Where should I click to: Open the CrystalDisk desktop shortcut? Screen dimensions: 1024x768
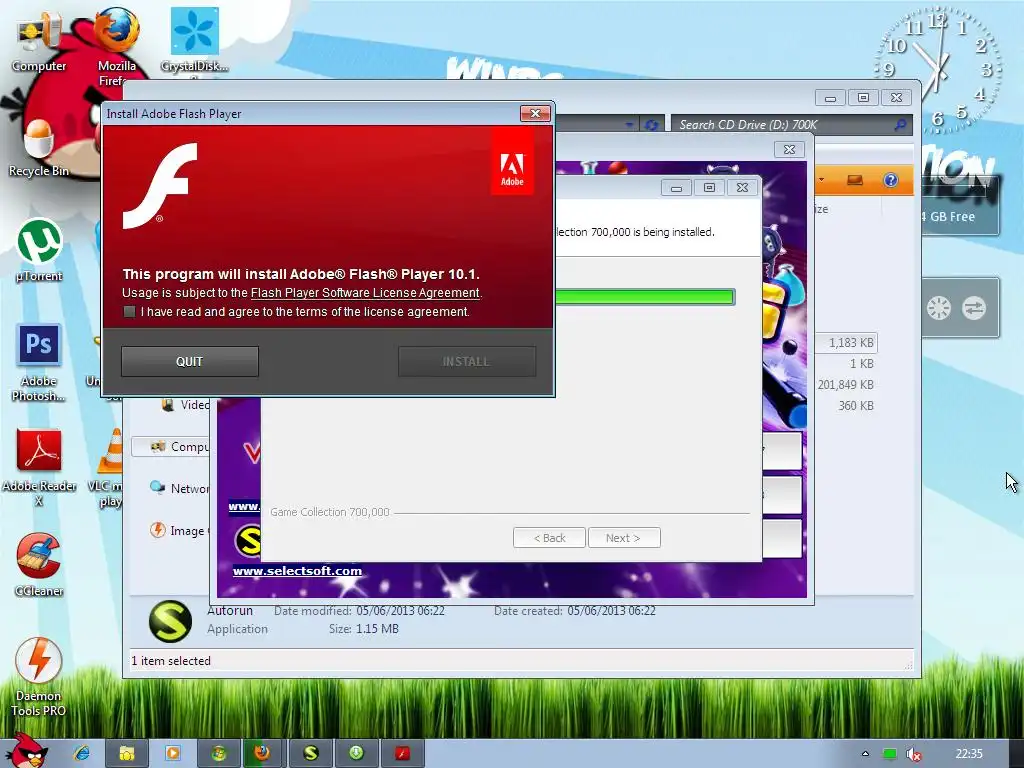[x=195, y=40]
